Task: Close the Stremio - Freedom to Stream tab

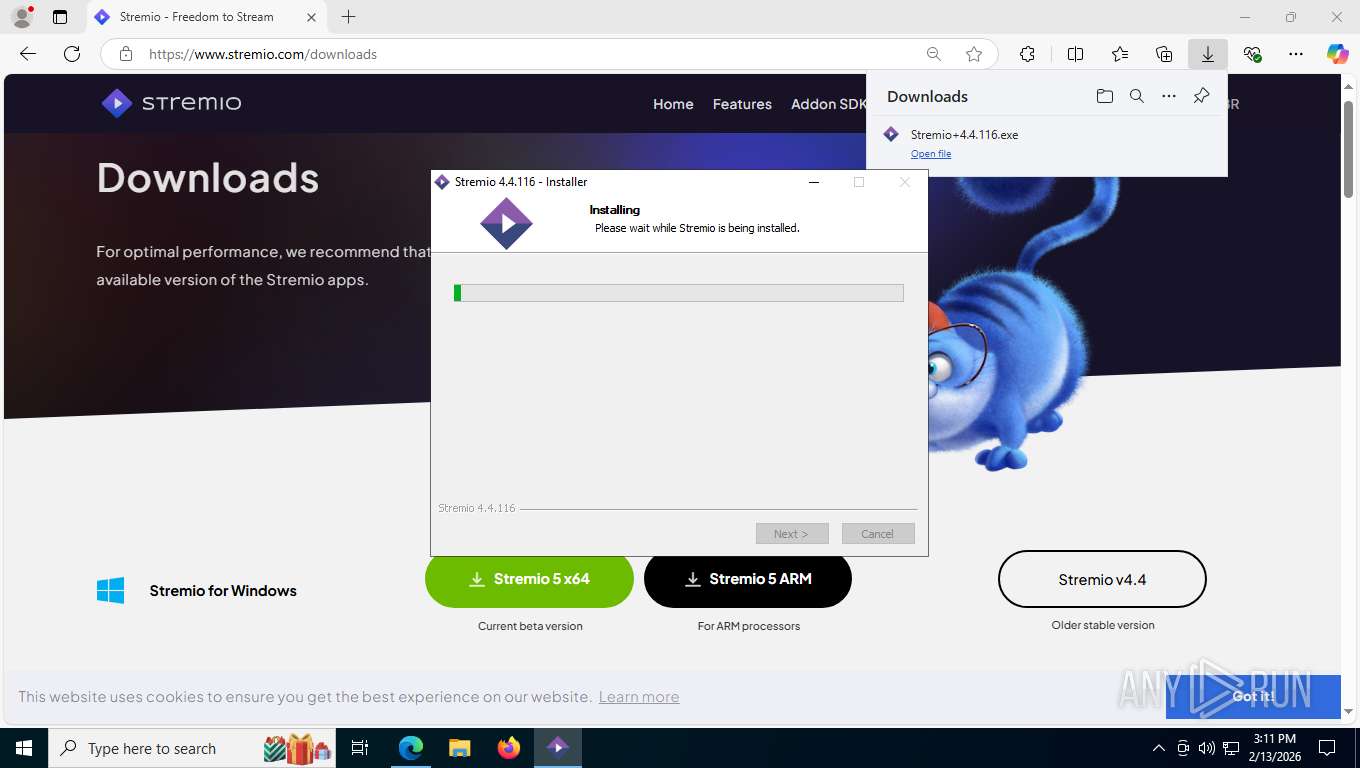Action: [311, 17]
